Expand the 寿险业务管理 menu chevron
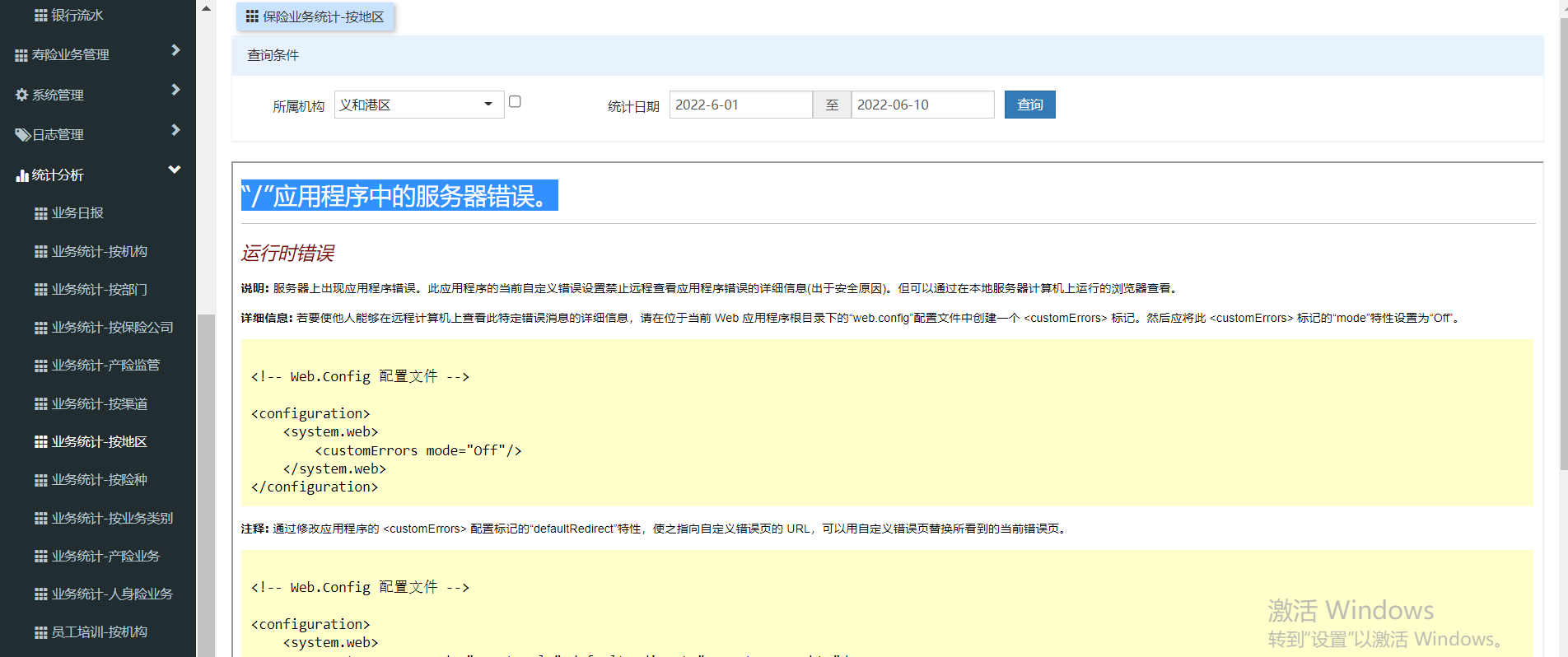Screen dimensions: 1568x657 coord(175,50)
